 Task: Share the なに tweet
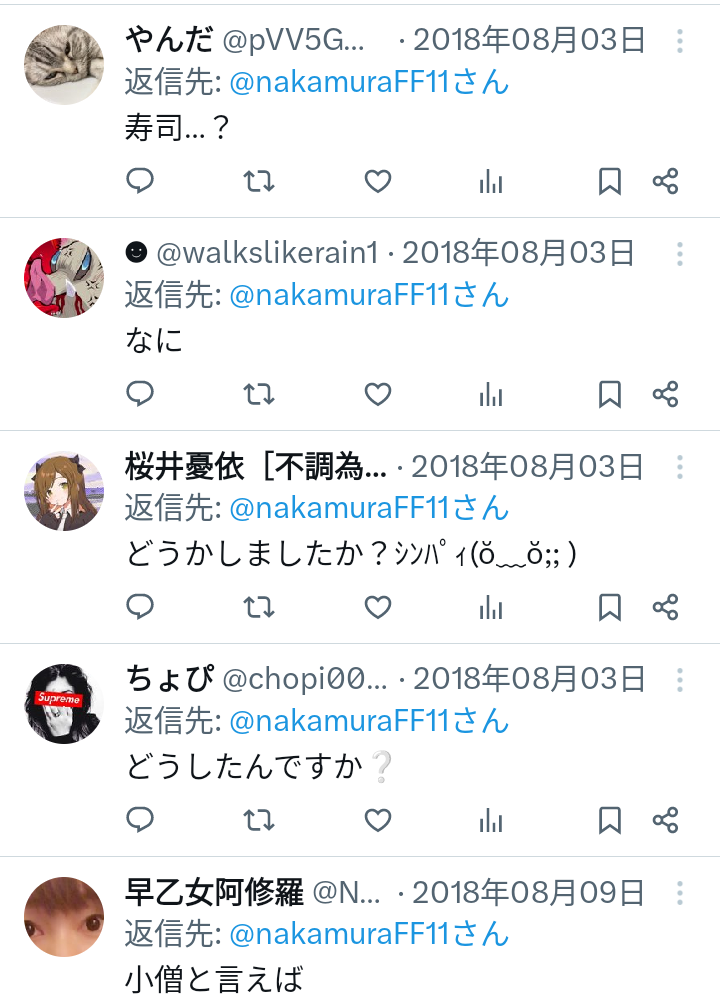click(665, 394)
